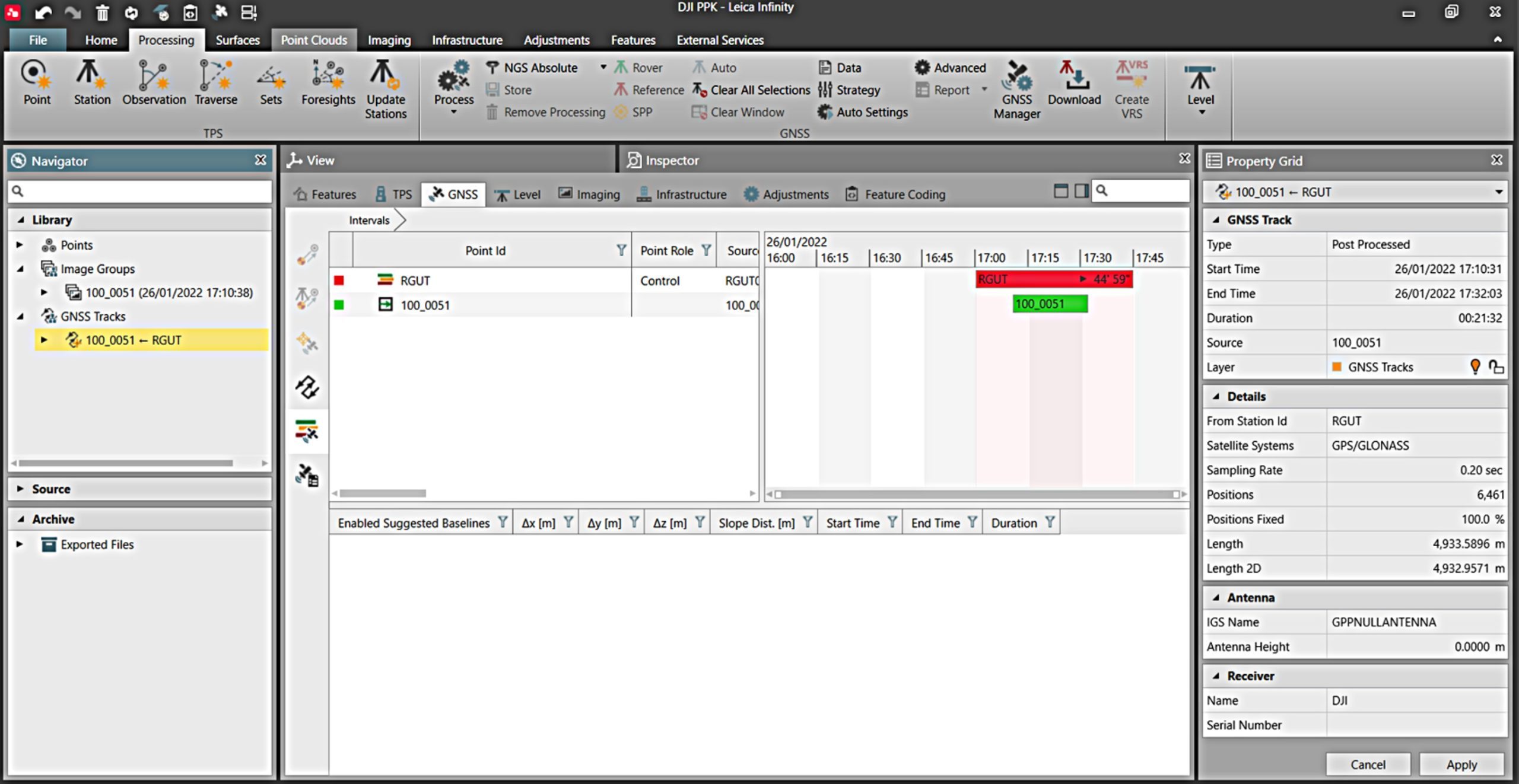Open the Level tab in the Inspector
Image resolution: width=1519 pixels, height=784 pixels.
(x=517, y=195)
